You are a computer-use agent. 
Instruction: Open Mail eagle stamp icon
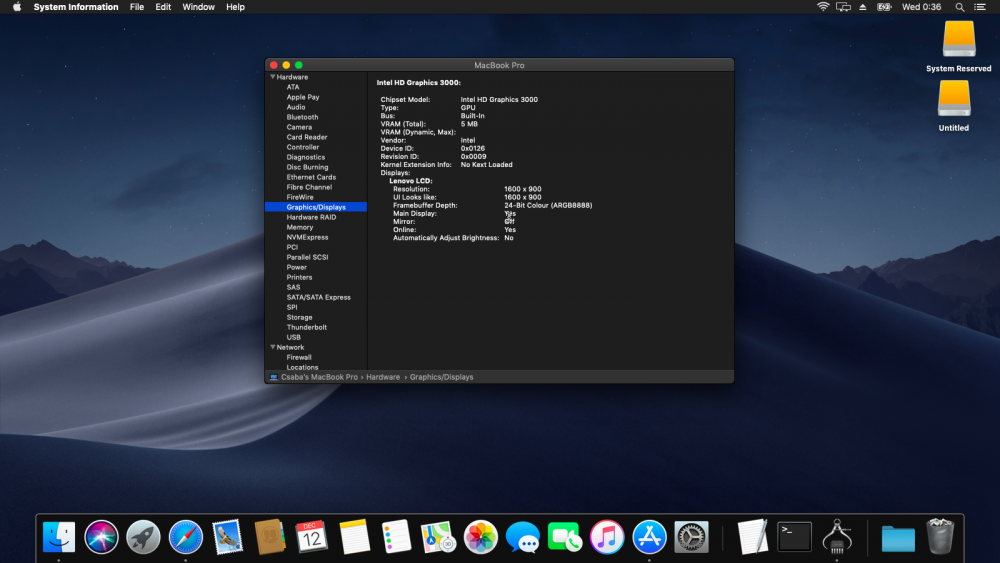[x=228, y=537]
